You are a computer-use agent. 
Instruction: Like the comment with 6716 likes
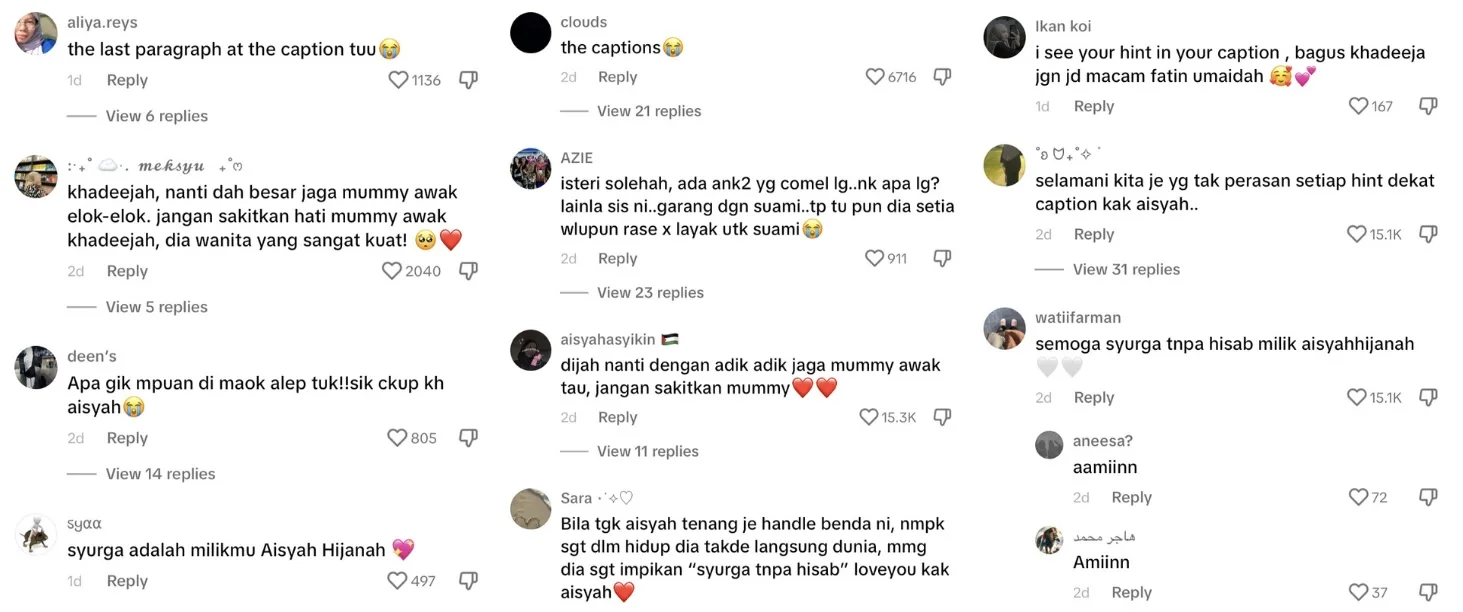tap(875, 77)
